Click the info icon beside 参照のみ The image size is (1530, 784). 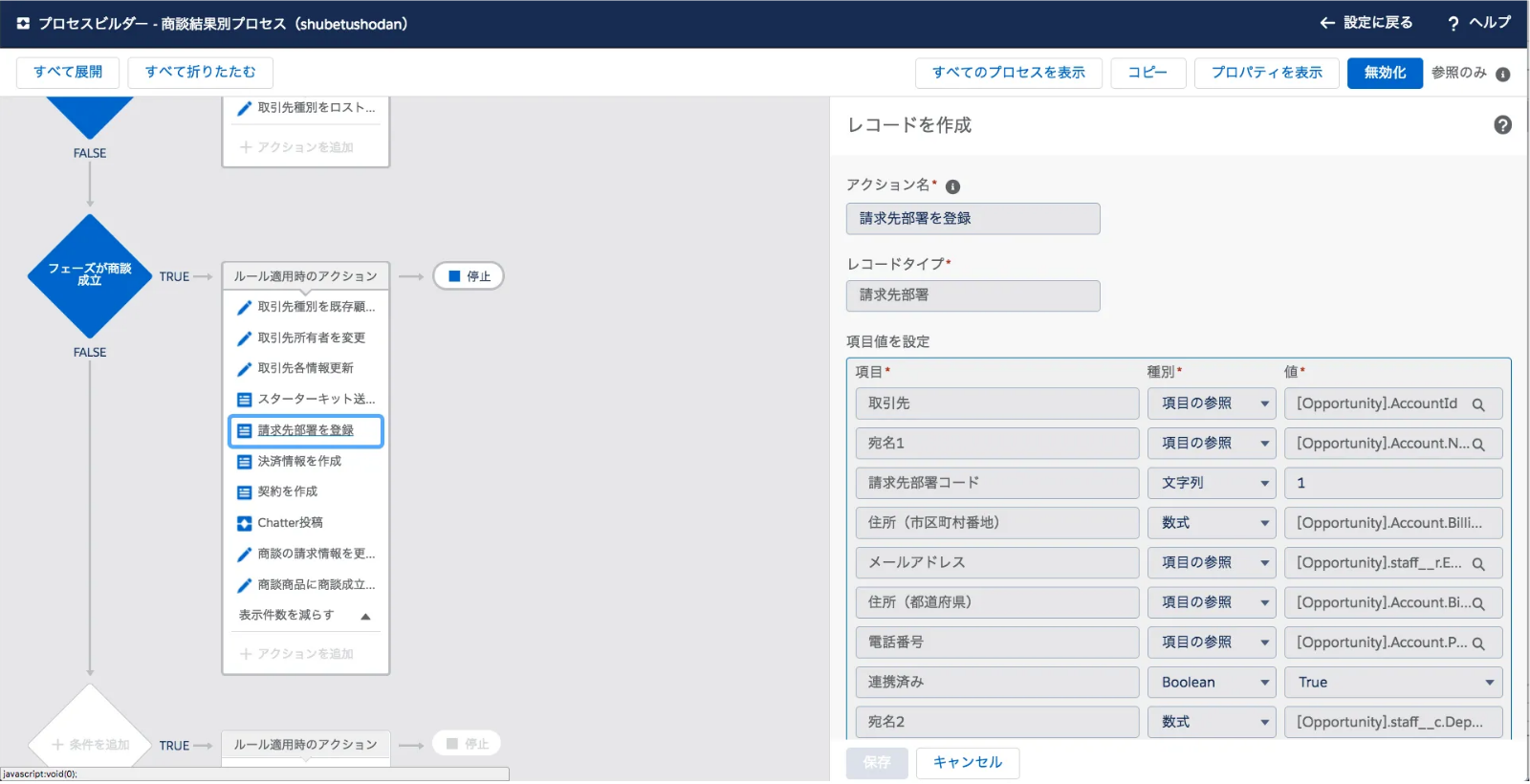pyautogui.click(x=1502, y=74)
